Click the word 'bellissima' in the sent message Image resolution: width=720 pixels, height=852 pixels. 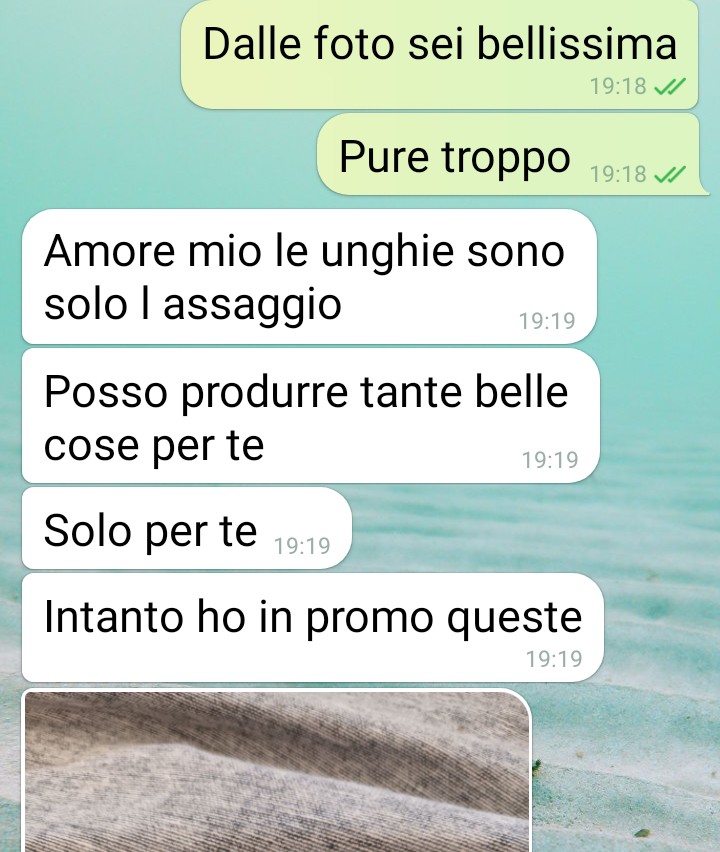577,43
